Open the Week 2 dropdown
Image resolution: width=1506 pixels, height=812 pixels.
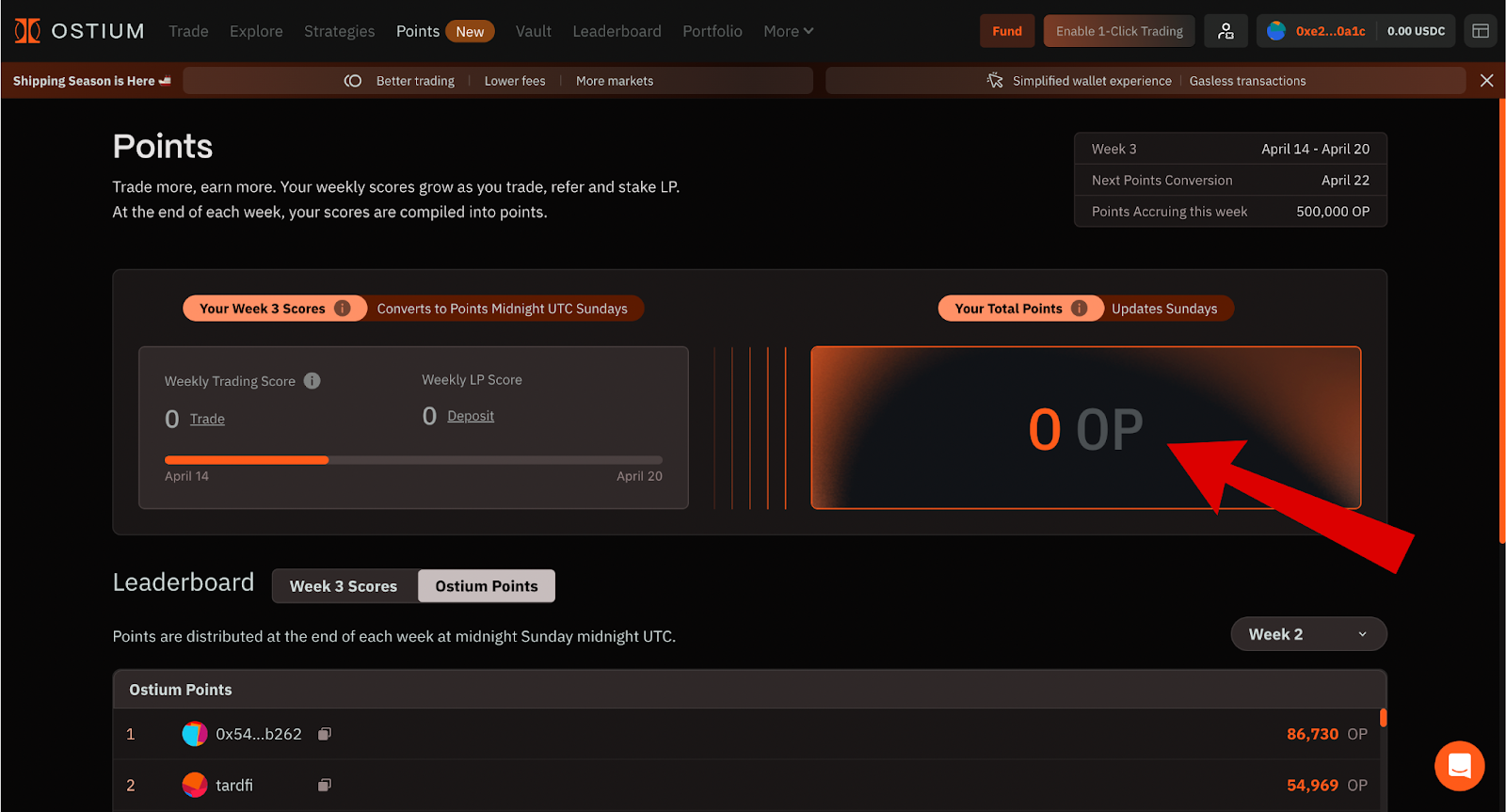click(x=1308, y=634)
